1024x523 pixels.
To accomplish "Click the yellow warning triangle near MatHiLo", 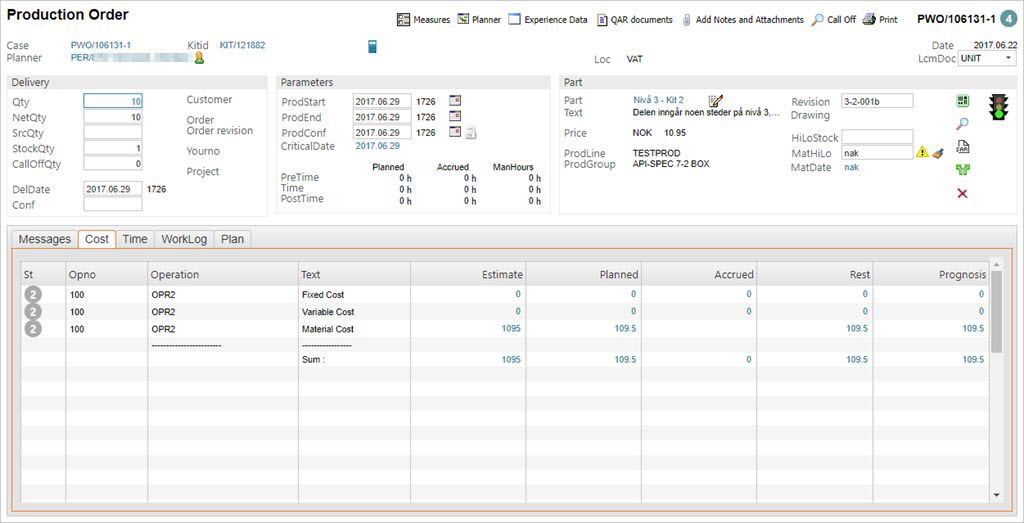I will 922,153.
